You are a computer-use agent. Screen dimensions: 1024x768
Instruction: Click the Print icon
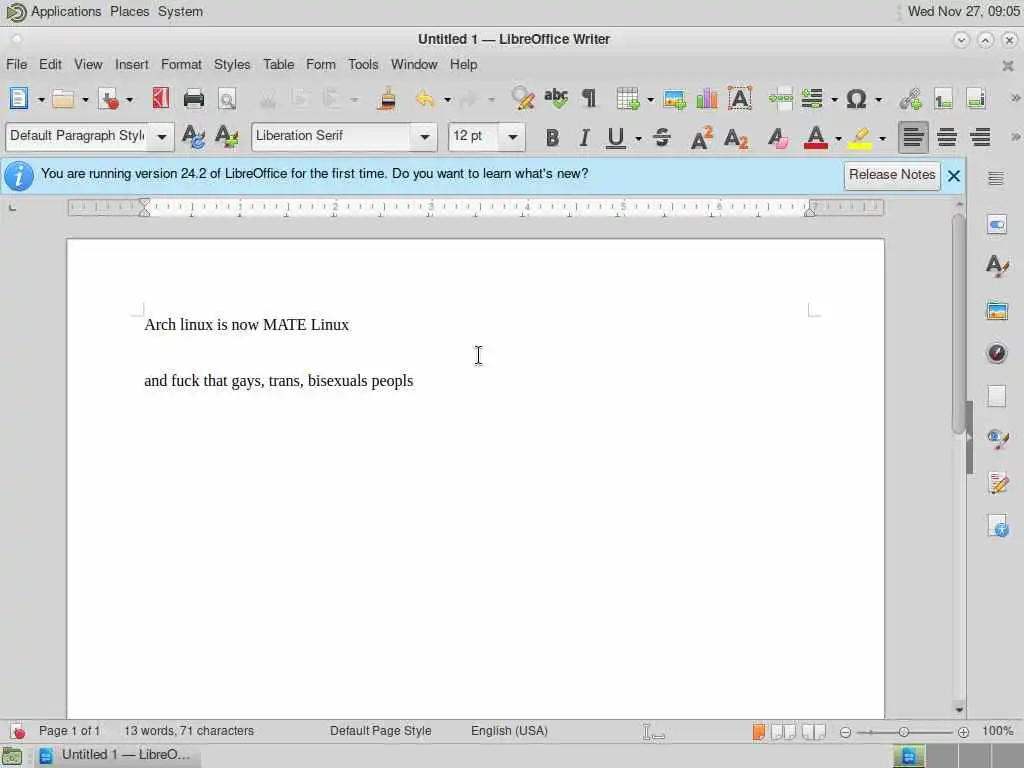(194, 99)
